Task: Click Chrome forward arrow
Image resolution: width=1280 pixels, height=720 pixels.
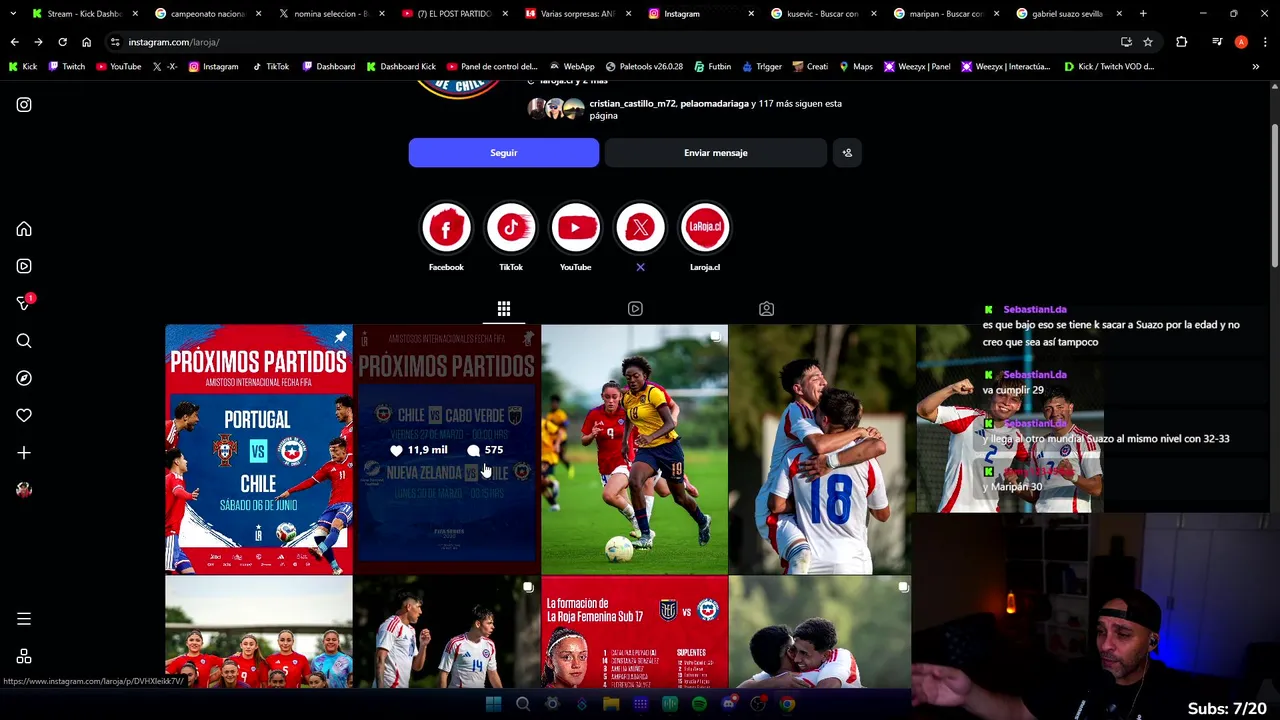Action: 38,42
